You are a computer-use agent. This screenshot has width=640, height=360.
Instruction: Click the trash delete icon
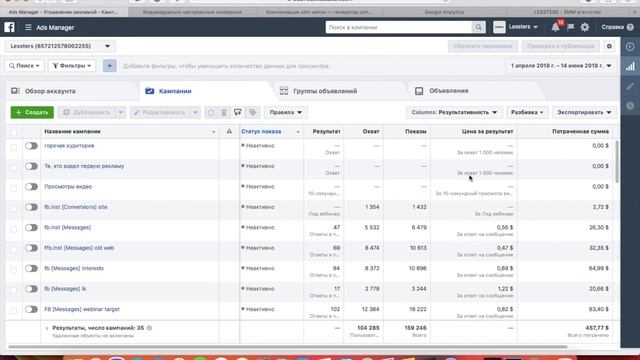point(224,112)
